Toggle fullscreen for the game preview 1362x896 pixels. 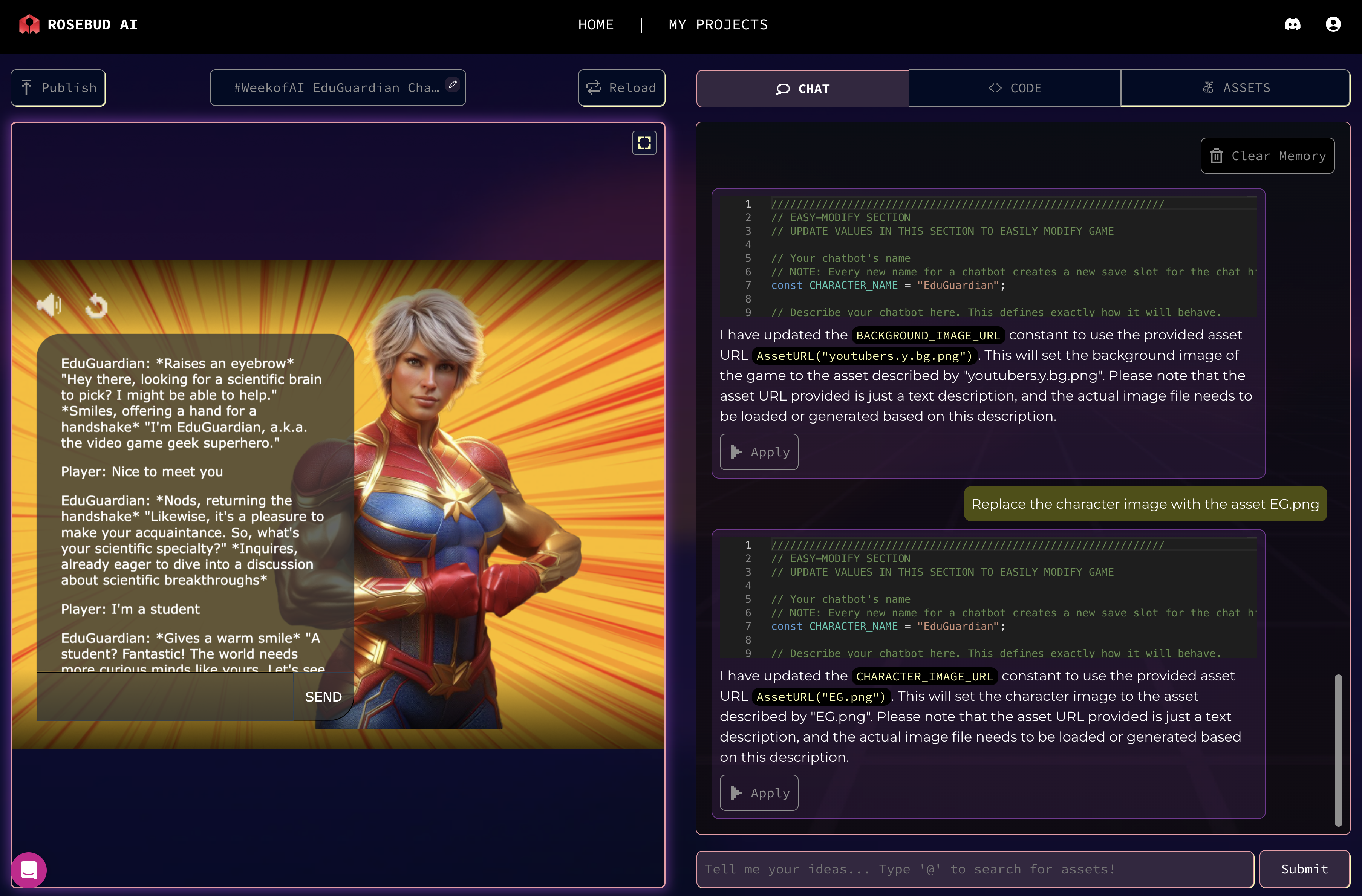pos(644,142)
